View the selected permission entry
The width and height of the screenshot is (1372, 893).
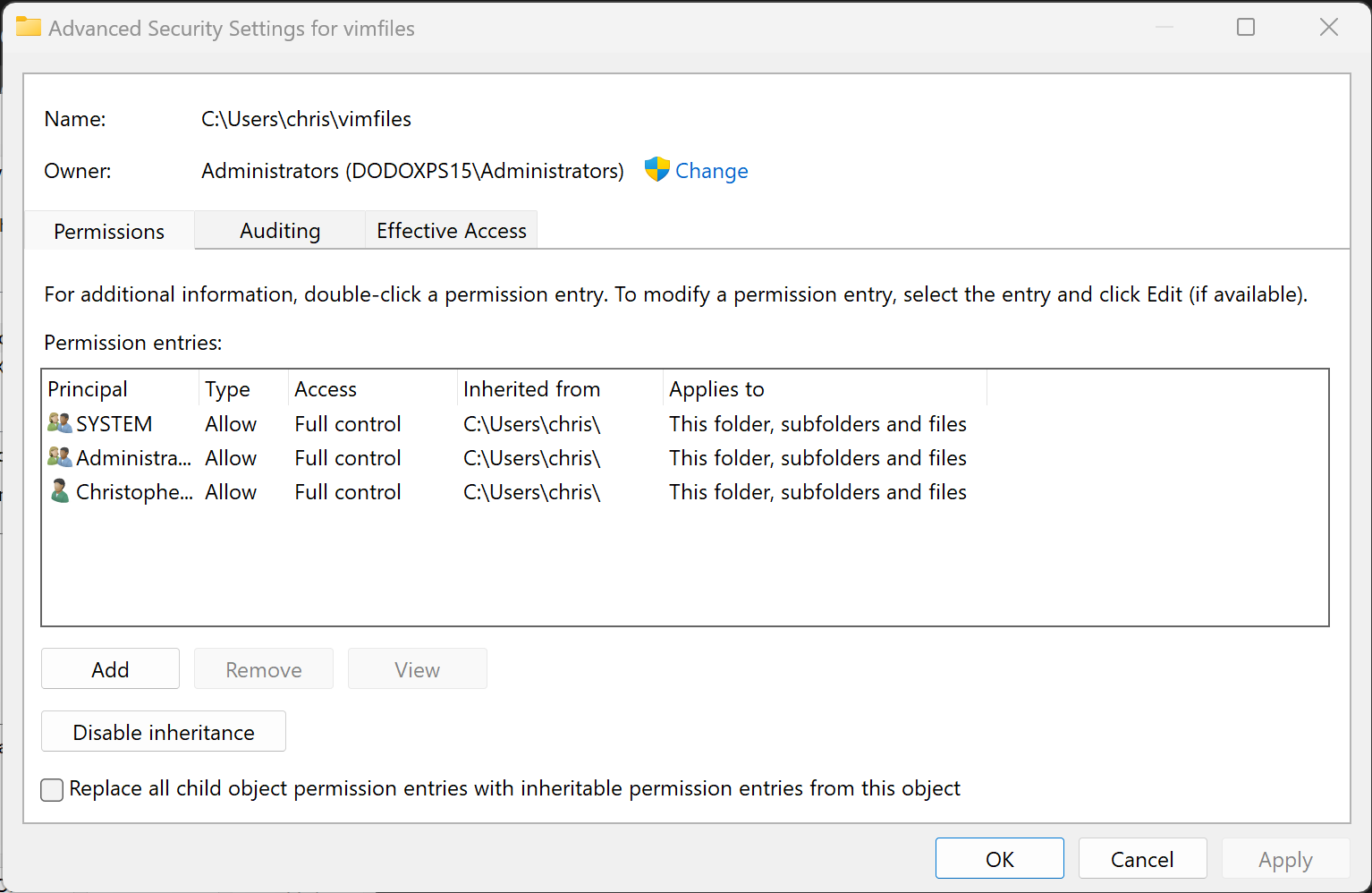[417, 668]
